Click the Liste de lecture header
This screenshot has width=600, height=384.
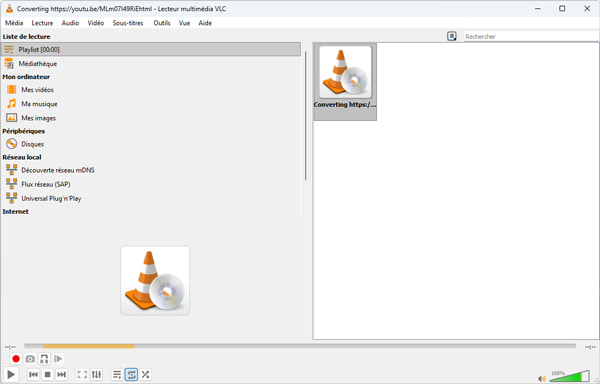[26, 37]
